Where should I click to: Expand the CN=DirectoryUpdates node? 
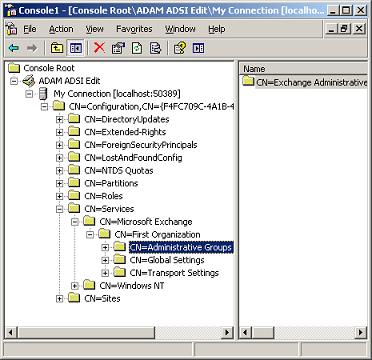59,119
